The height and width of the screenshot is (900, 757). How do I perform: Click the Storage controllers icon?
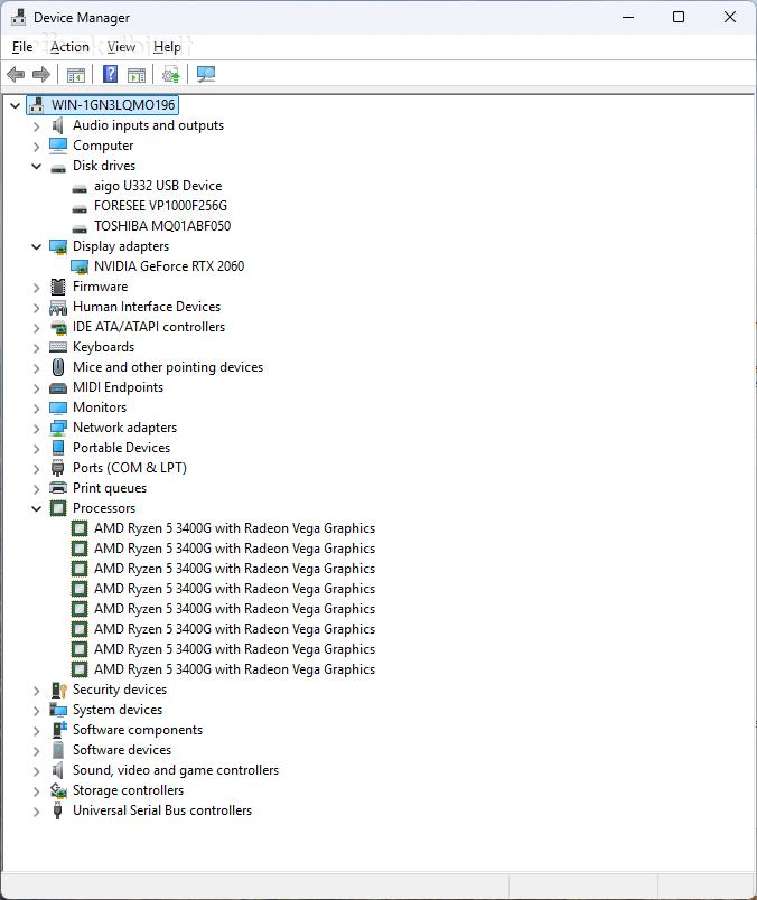point(58,790)
